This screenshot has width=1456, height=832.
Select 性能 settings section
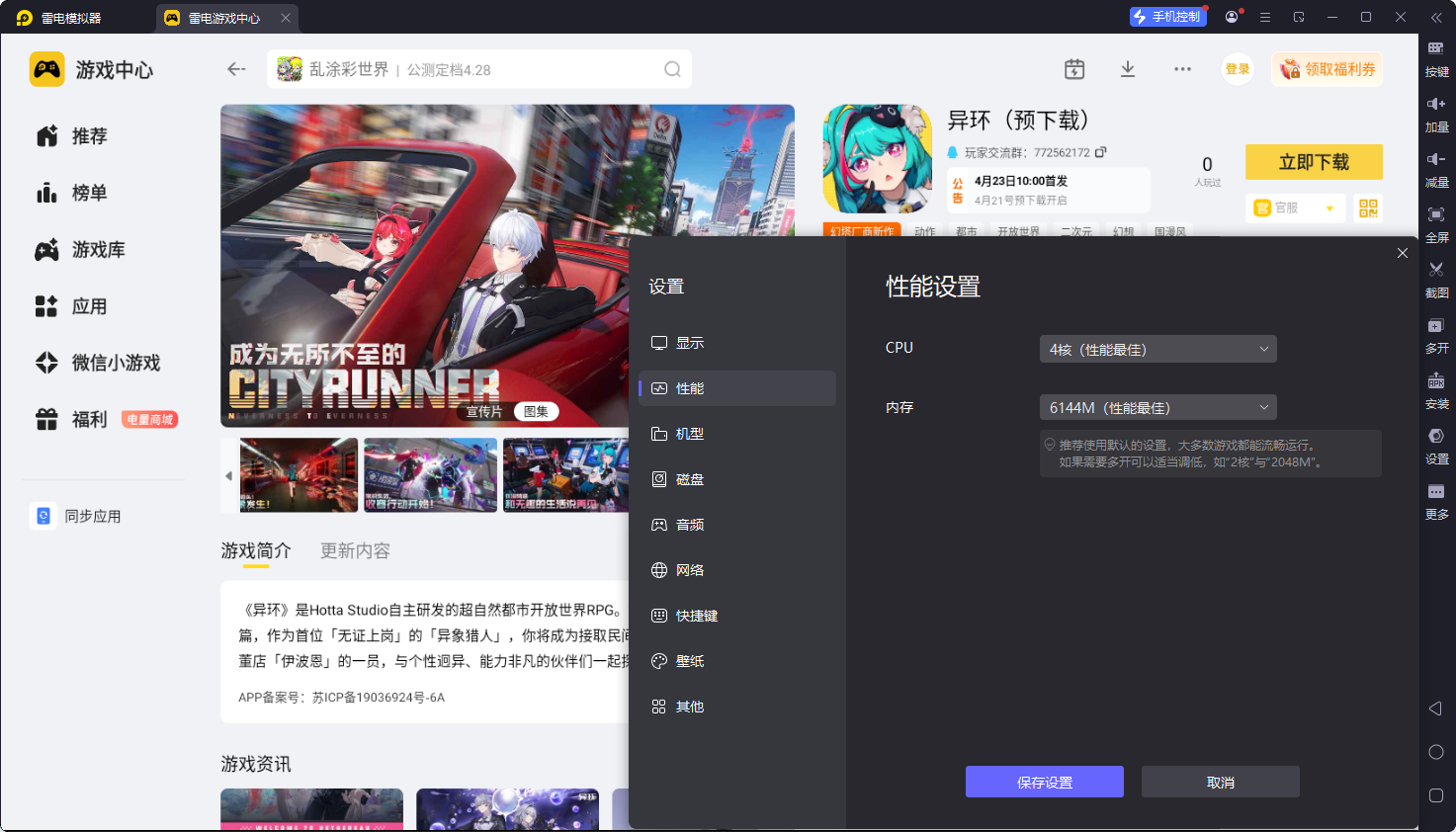[x=737, y=388]
